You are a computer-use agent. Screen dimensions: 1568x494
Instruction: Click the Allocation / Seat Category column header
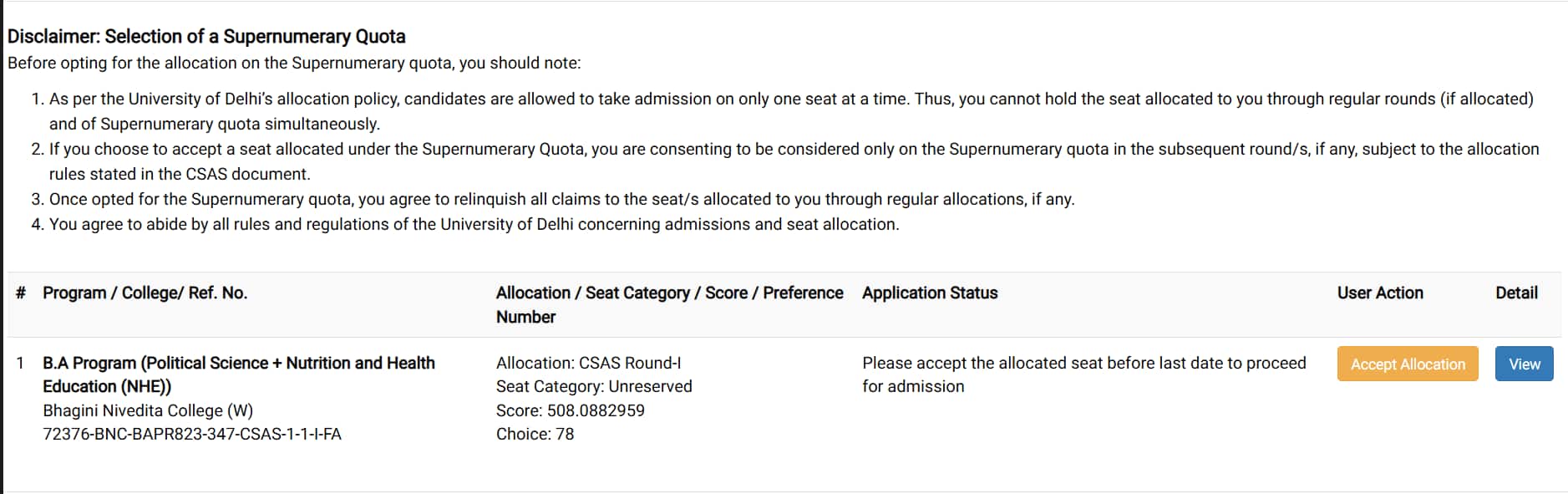[669, 304]
